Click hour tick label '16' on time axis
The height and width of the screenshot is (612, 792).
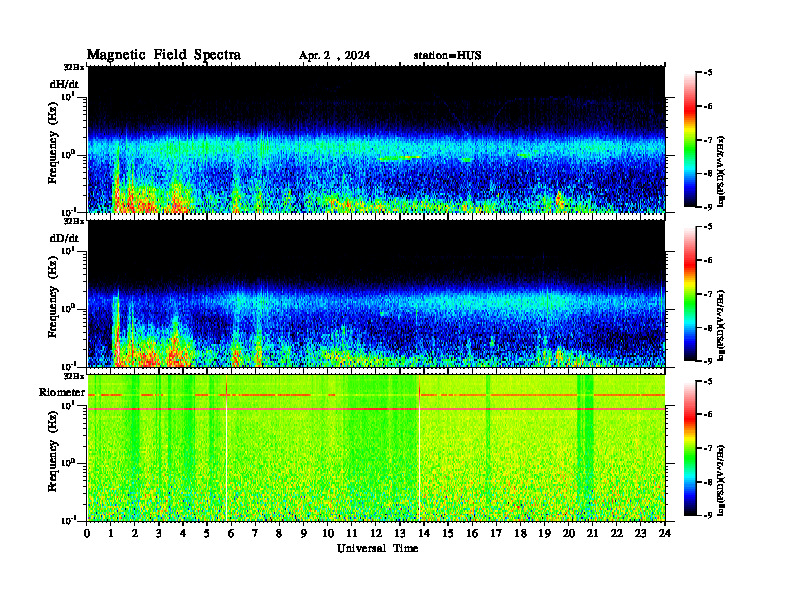pyautogui.click(x=472, y=533)
